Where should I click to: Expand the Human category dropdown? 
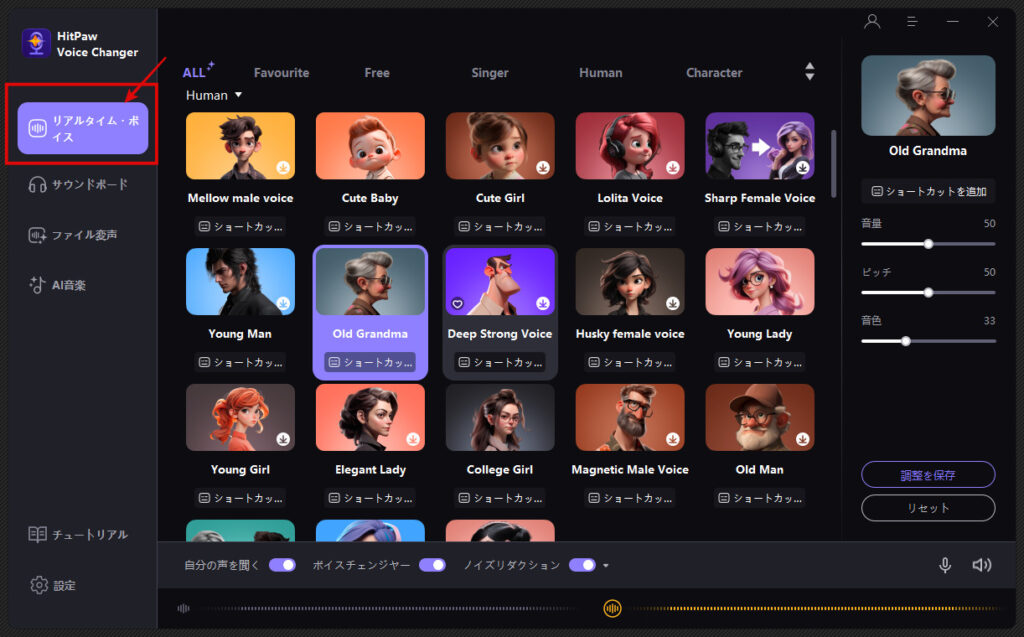(214, 95)
